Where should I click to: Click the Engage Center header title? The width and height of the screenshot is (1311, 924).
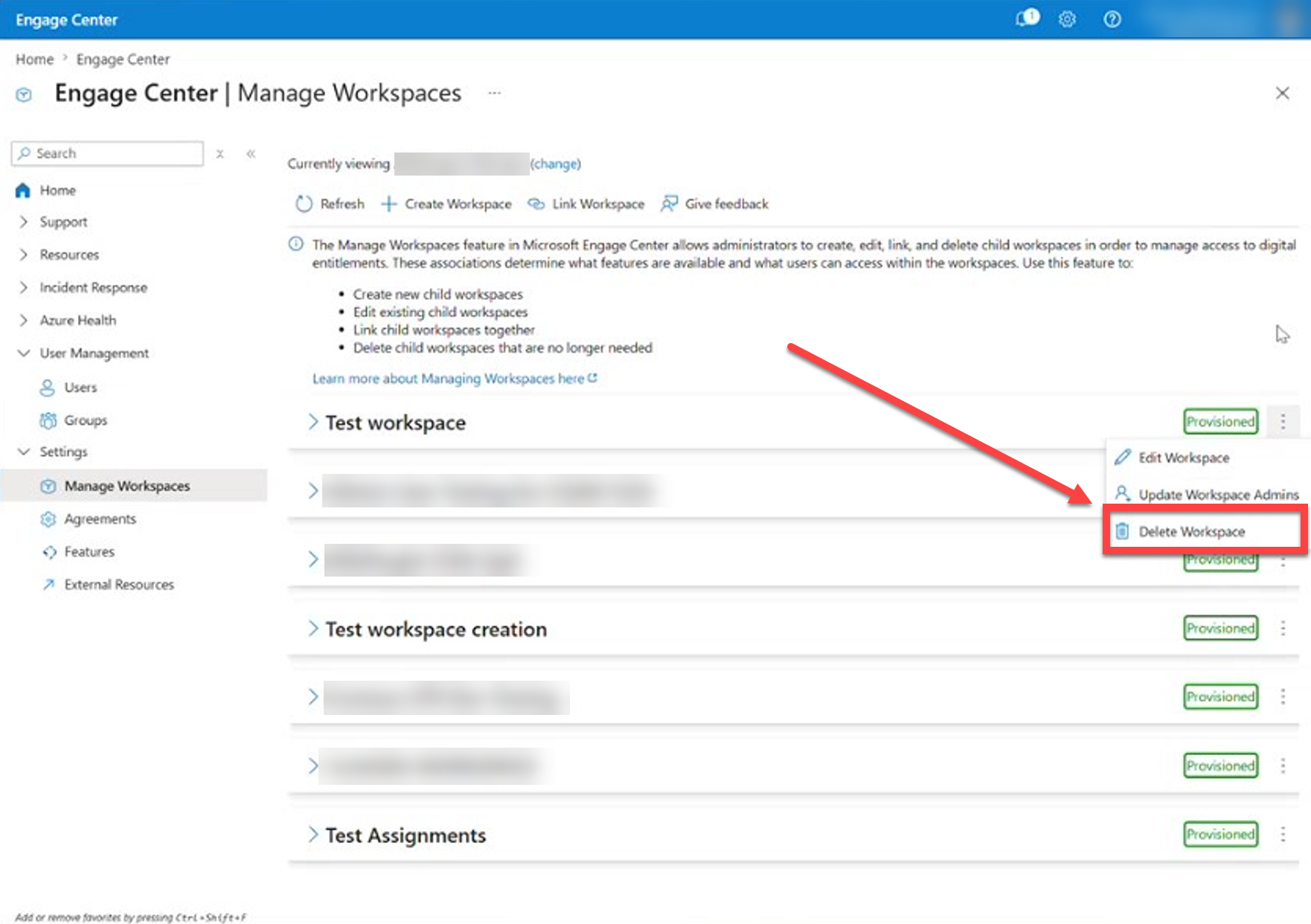[x=67, y=20]
